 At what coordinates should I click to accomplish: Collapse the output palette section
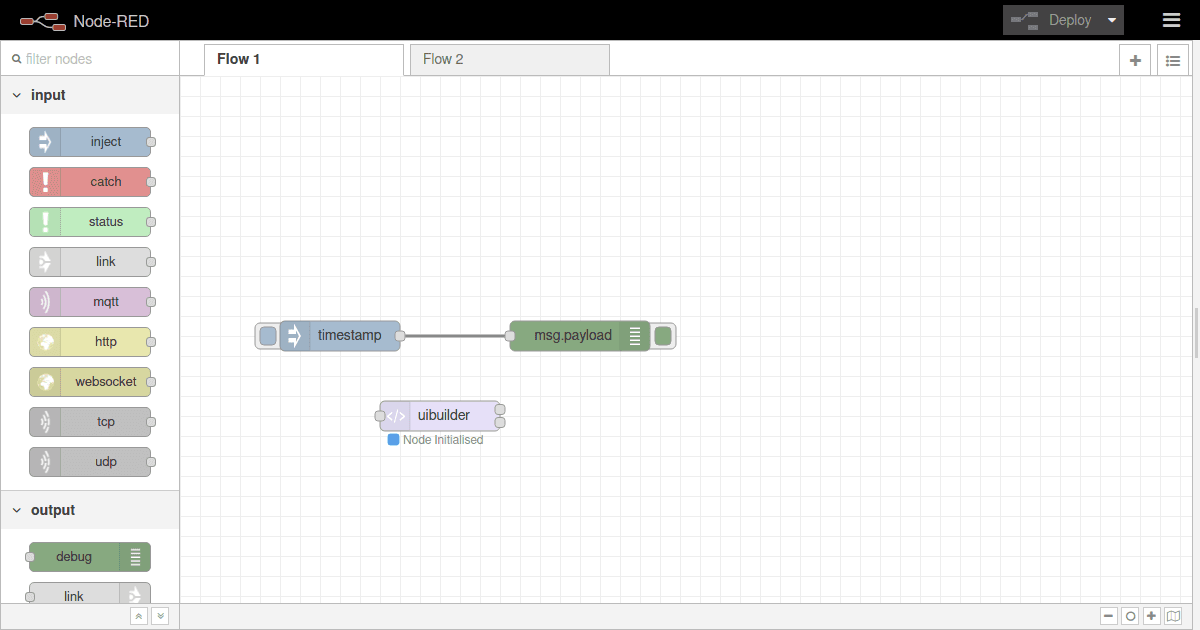point(16,509)
